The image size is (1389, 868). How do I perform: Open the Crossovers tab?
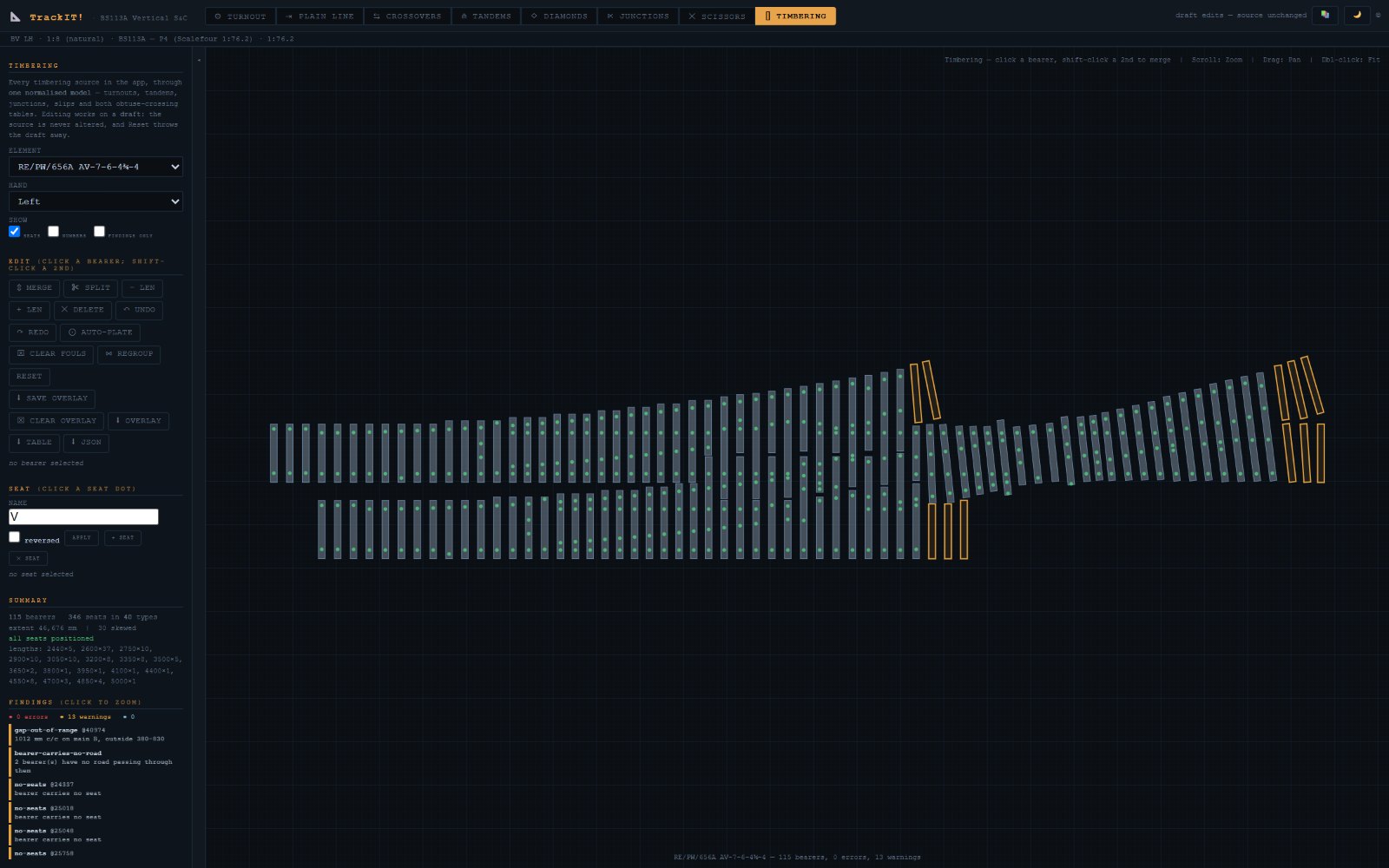pos(407,16)
